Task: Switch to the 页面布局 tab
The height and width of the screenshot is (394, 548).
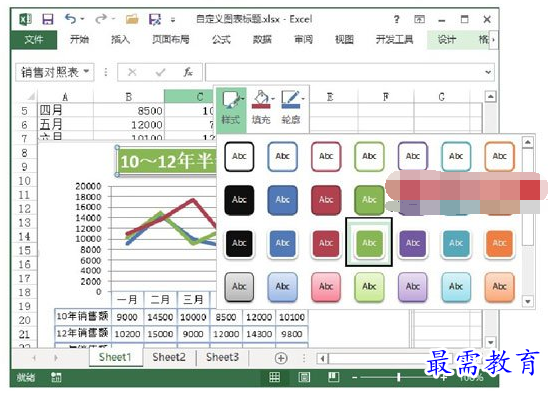Action: (171, 40)
